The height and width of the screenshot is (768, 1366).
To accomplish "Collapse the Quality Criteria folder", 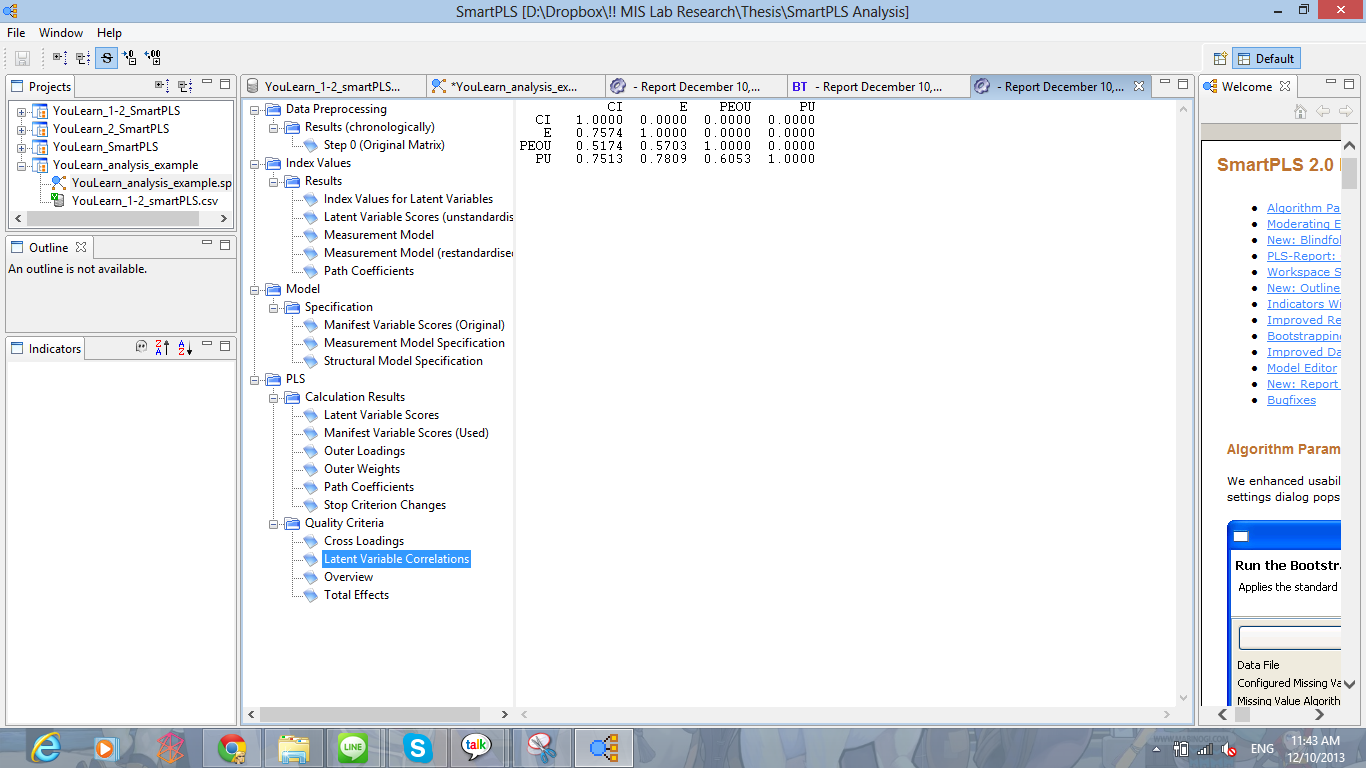I will click(x=272, y=523).
